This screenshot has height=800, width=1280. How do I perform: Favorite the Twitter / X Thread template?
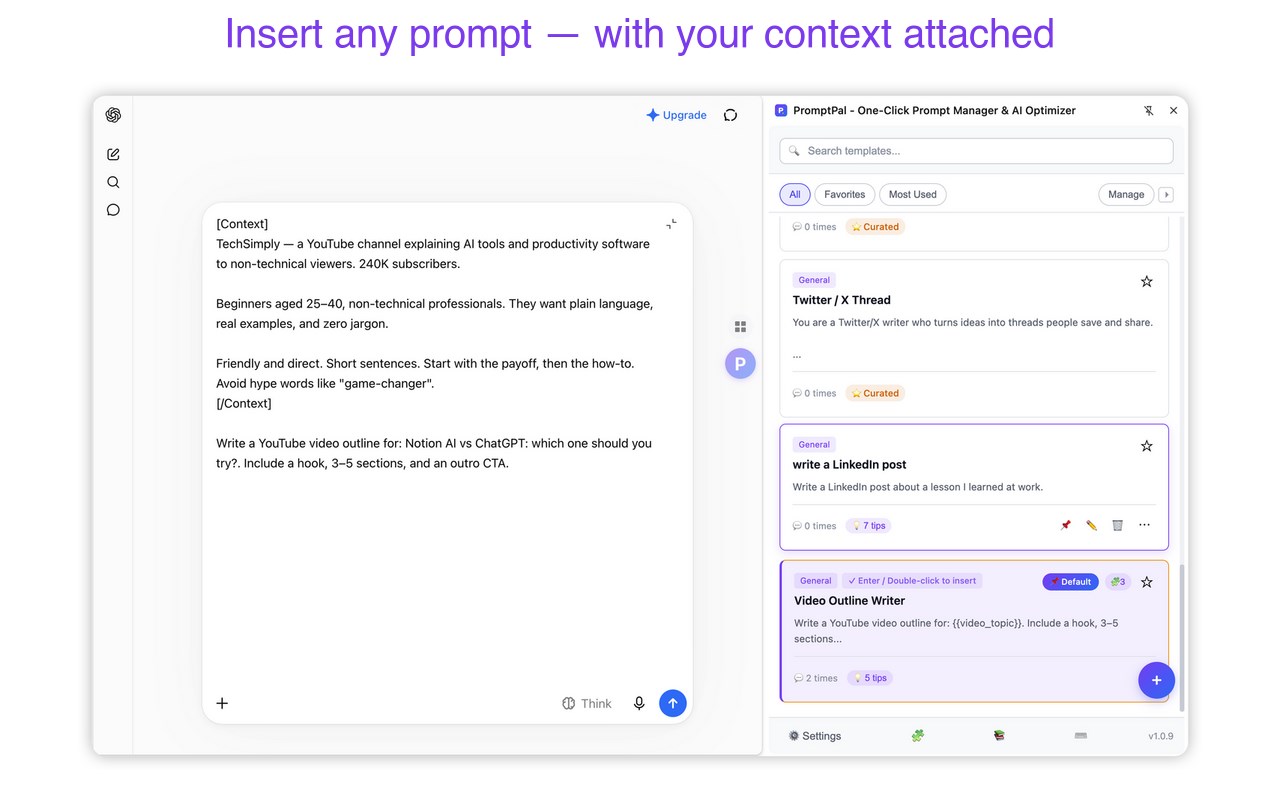click(x=1147, y=282)
